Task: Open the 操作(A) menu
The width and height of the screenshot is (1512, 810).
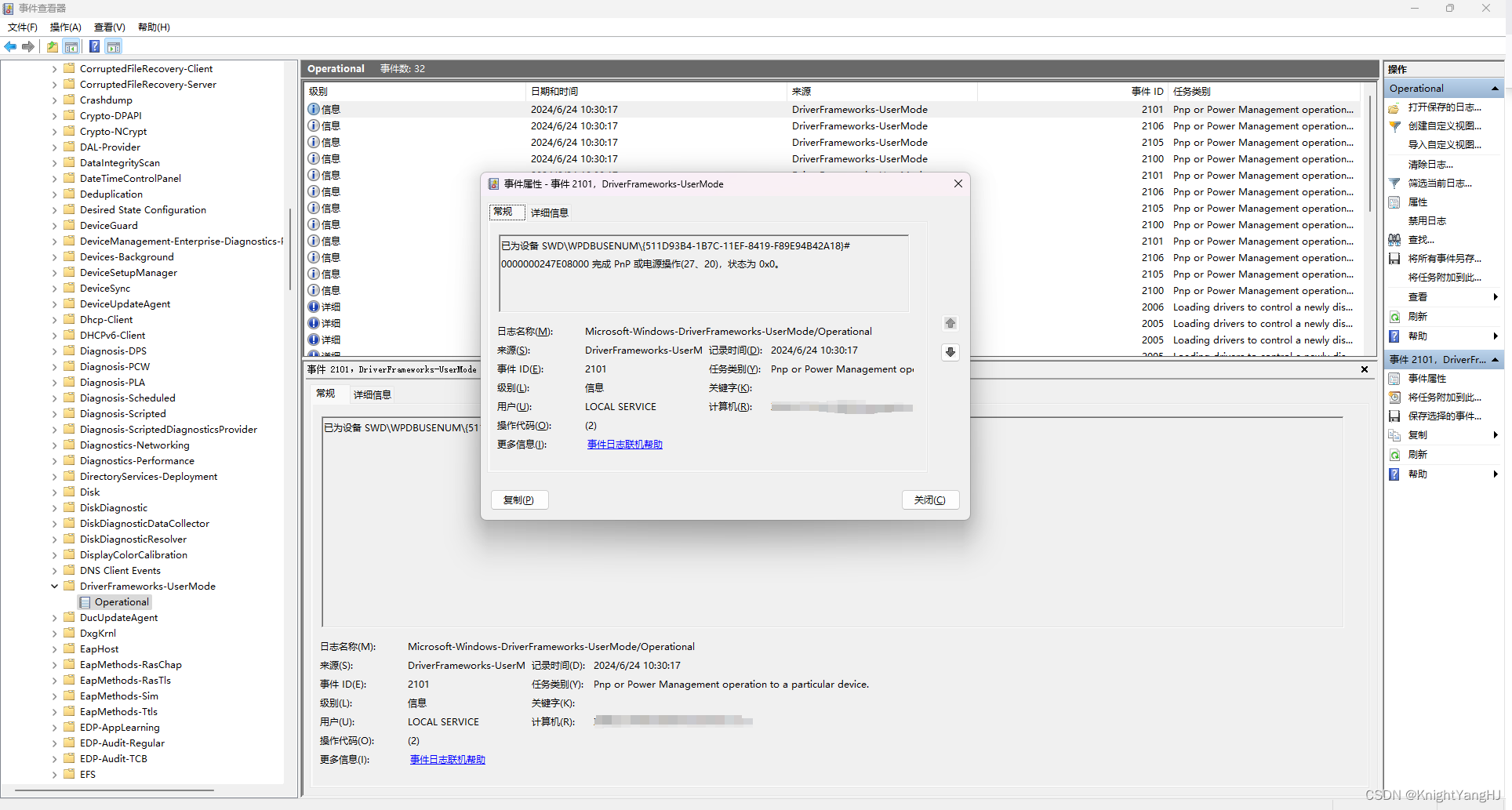Action: (66, 27)
